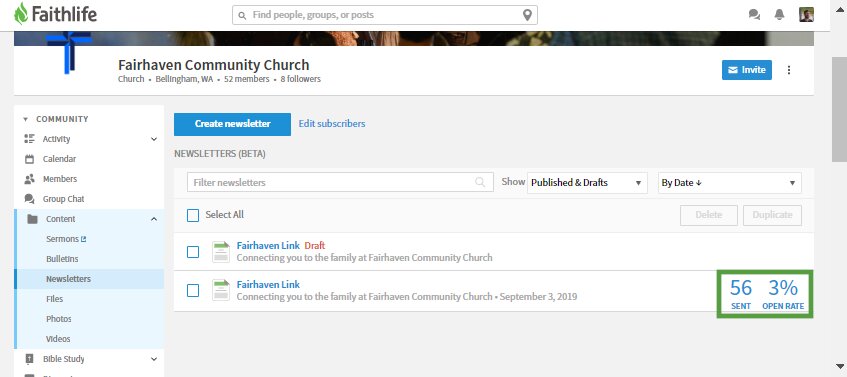Click the 3% OPEN RATE statistic
Screen dimensions: 847x377
tap(783, 294)
